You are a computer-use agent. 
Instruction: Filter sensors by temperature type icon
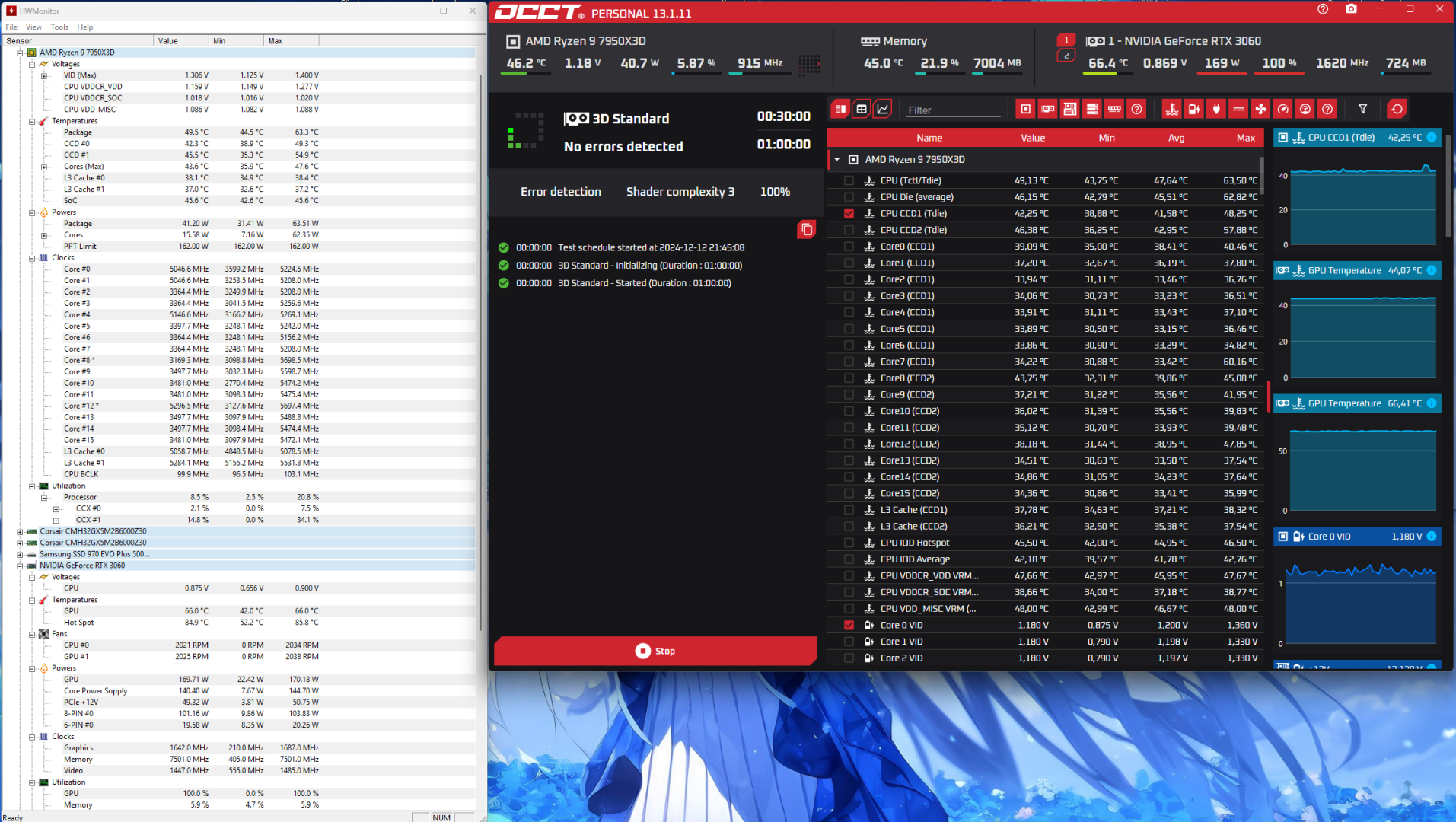tap(1172, 109)
